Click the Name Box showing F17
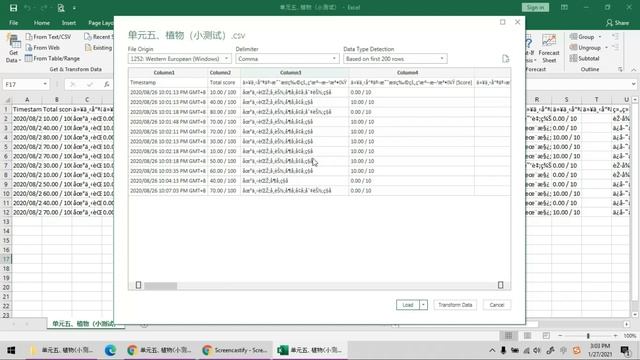Viewport: 640px width, 360px height. point(22,84)
